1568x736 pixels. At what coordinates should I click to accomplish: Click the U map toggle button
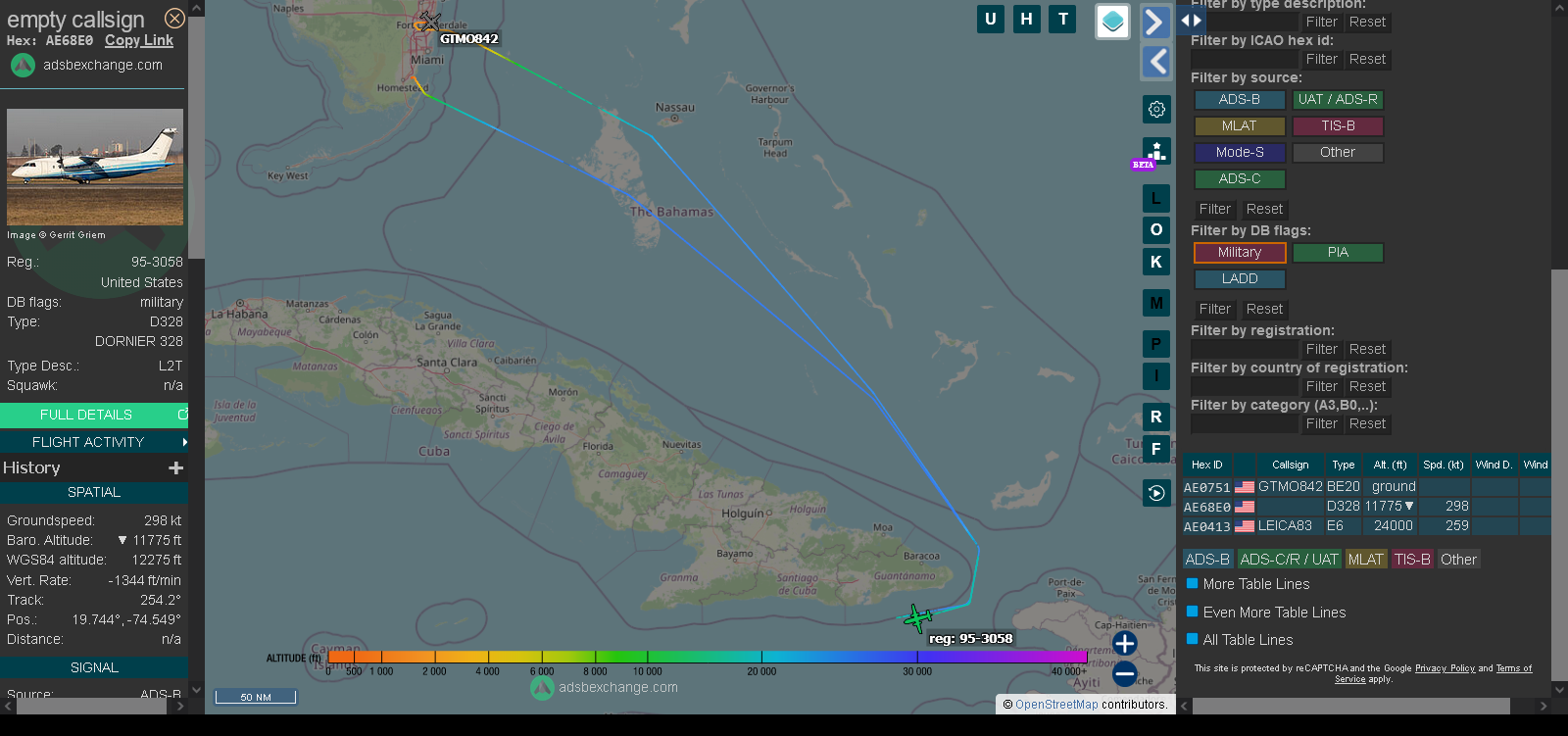pyautogui.click(x=991, y=19)
